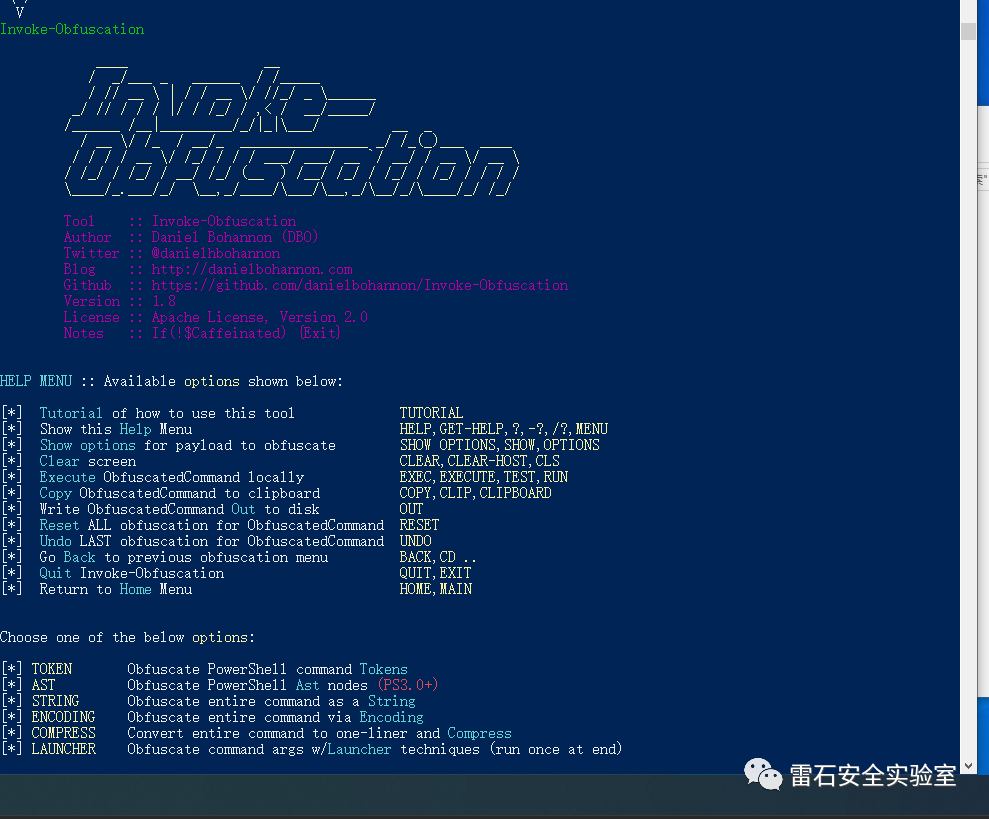Click the 'TOKEN' option keyword

[x=52, y=669]
